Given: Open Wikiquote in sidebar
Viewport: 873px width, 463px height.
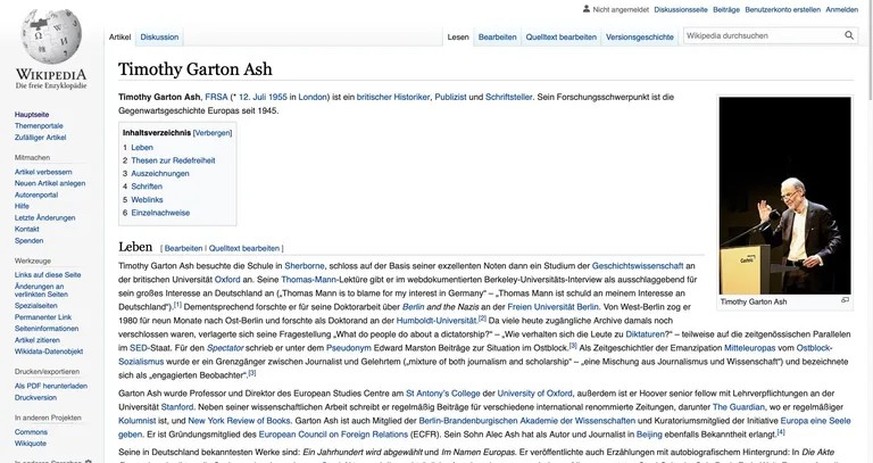Looking at the screenshot, I should [30, 444].
